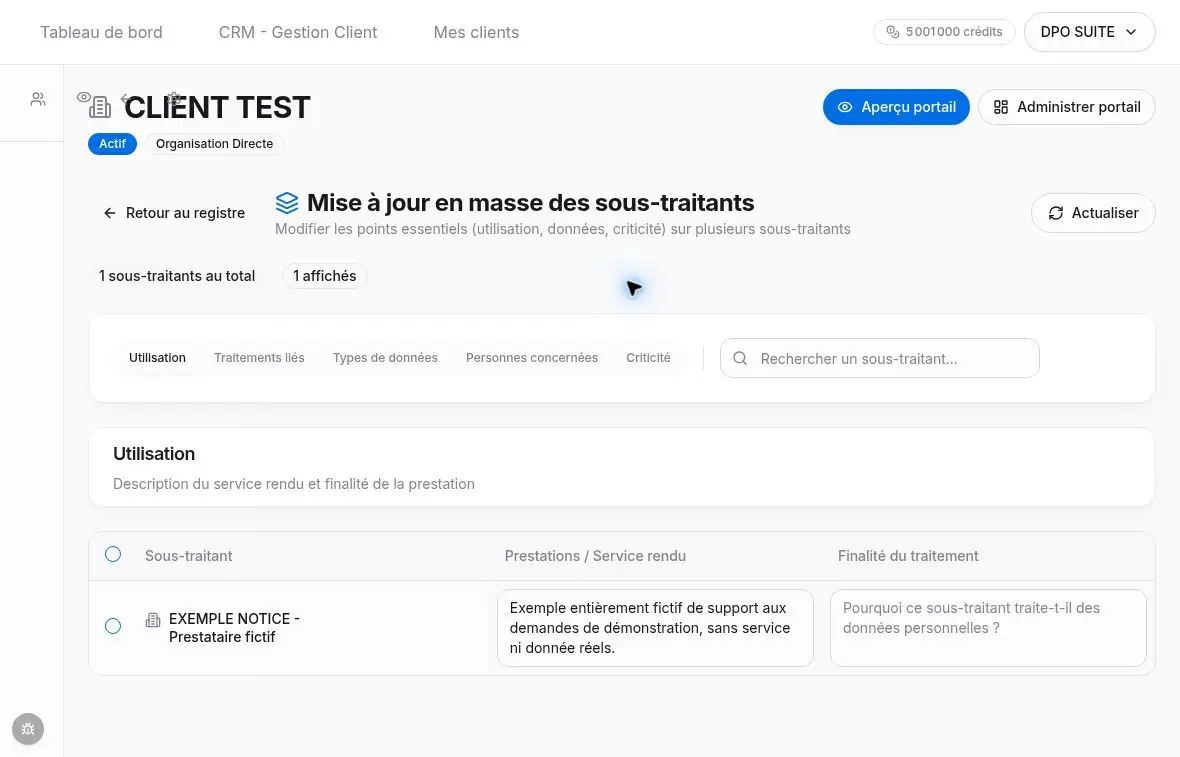
Task: Click the Organisation Directe badge
Action: click(x=214, y=144)
